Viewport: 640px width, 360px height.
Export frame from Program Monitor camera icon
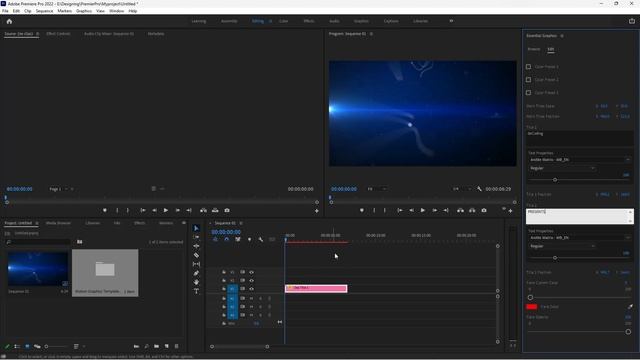pos(484,210)
